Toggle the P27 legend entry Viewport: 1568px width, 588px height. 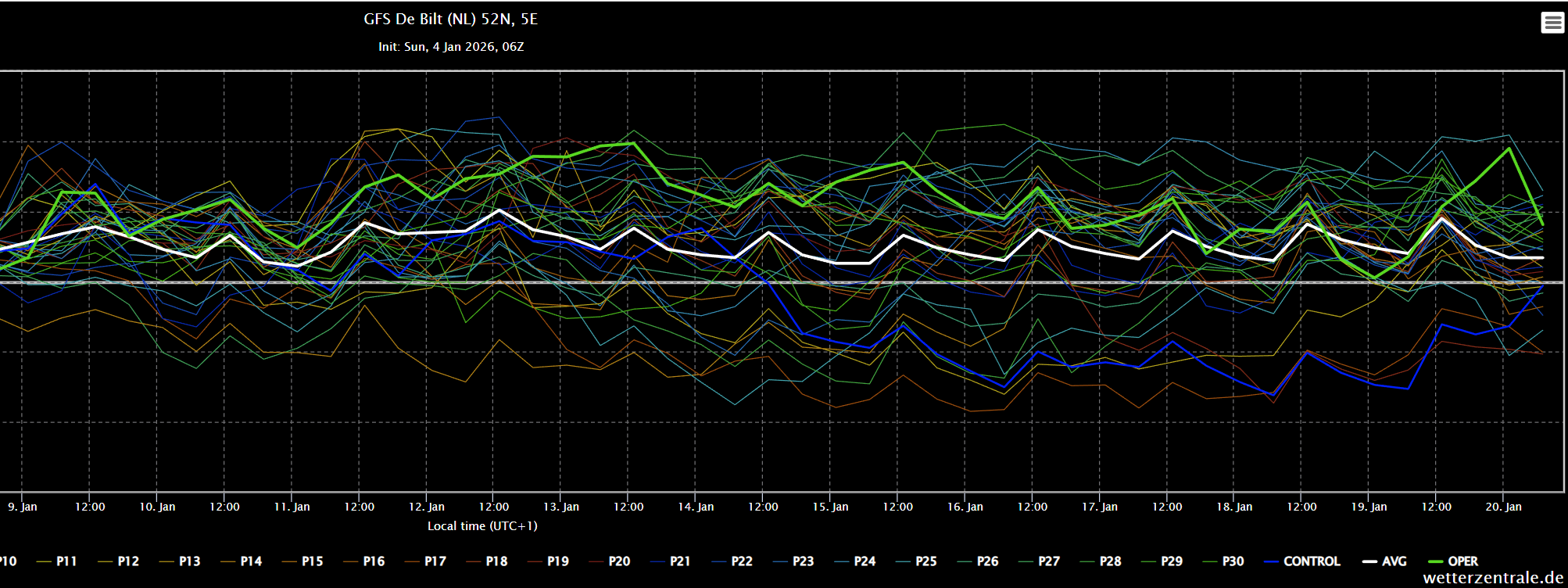coord(1039,561)
